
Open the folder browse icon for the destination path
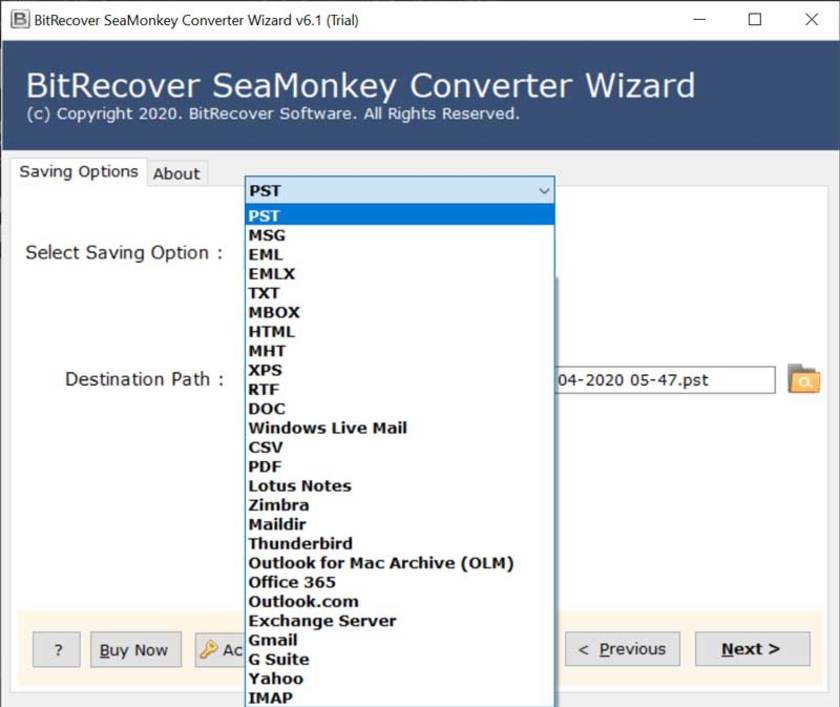804,380
